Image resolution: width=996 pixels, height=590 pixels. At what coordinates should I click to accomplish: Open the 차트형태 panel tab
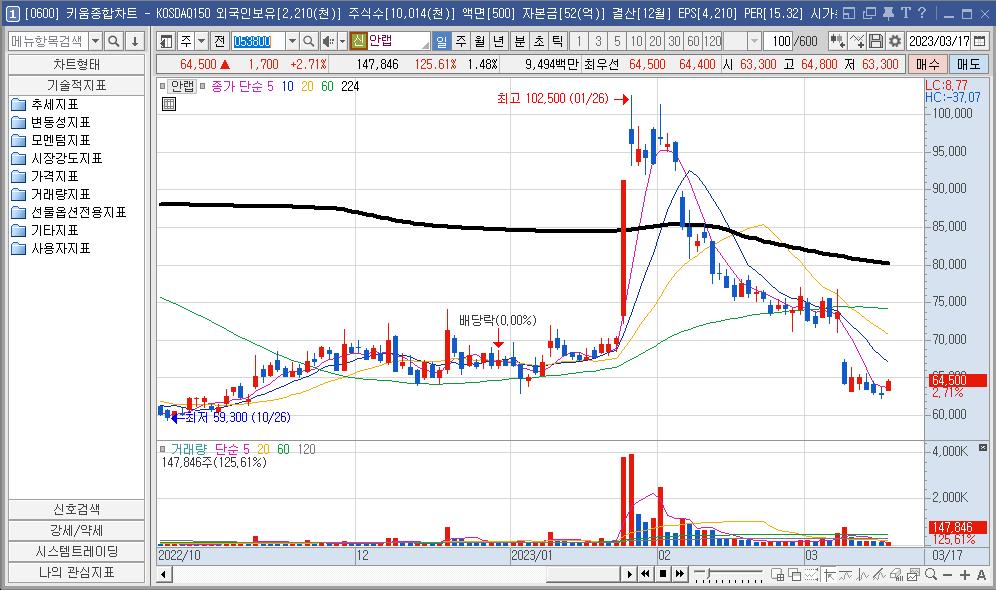click(x=76, y=65)
